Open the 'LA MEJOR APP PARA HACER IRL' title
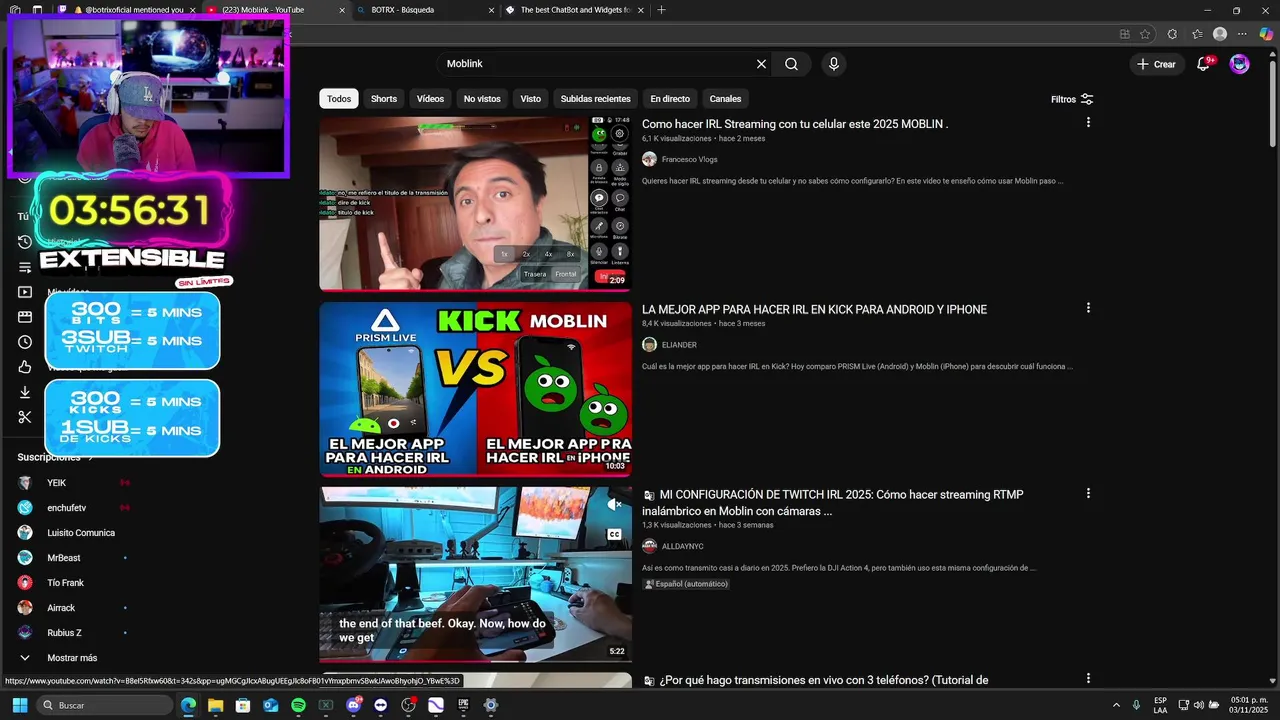Image resolution: width=1280 pixels, height=720 pixels. point(814,310)
